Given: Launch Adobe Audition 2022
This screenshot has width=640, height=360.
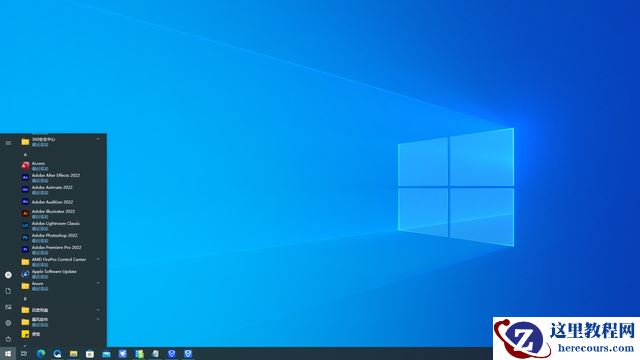Looking at the screenshot, I should coord(61,202).
